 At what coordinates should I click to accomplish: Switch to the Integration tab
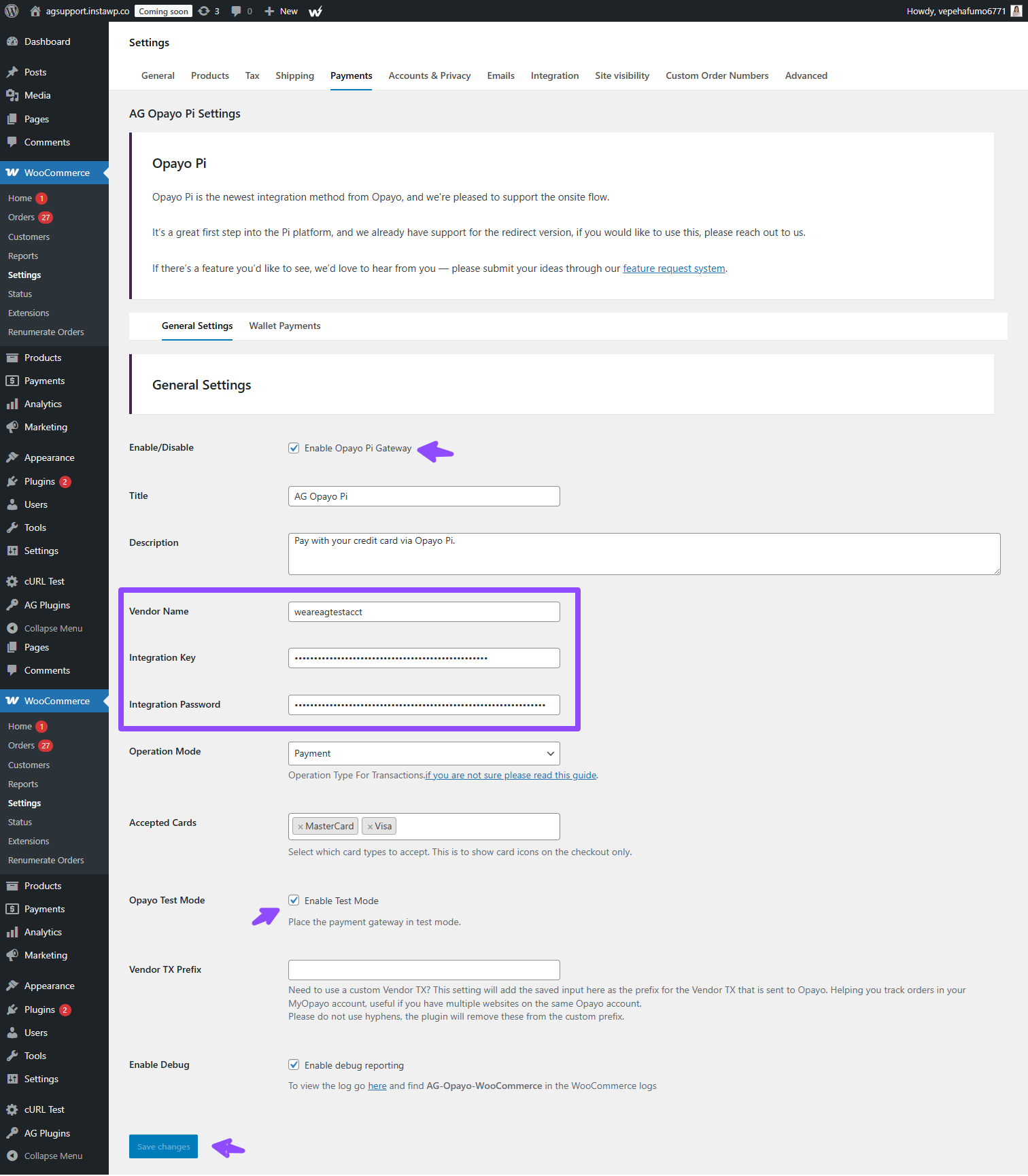555,75
